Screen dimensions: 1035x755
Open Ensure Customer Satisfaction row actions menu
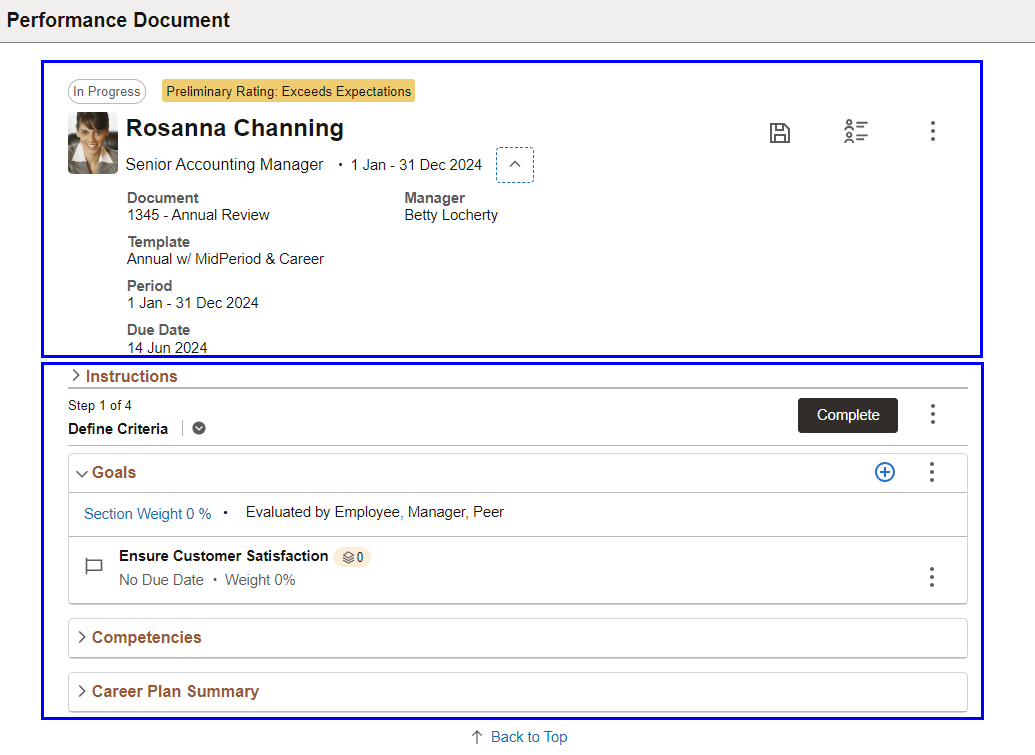(931, 577)
